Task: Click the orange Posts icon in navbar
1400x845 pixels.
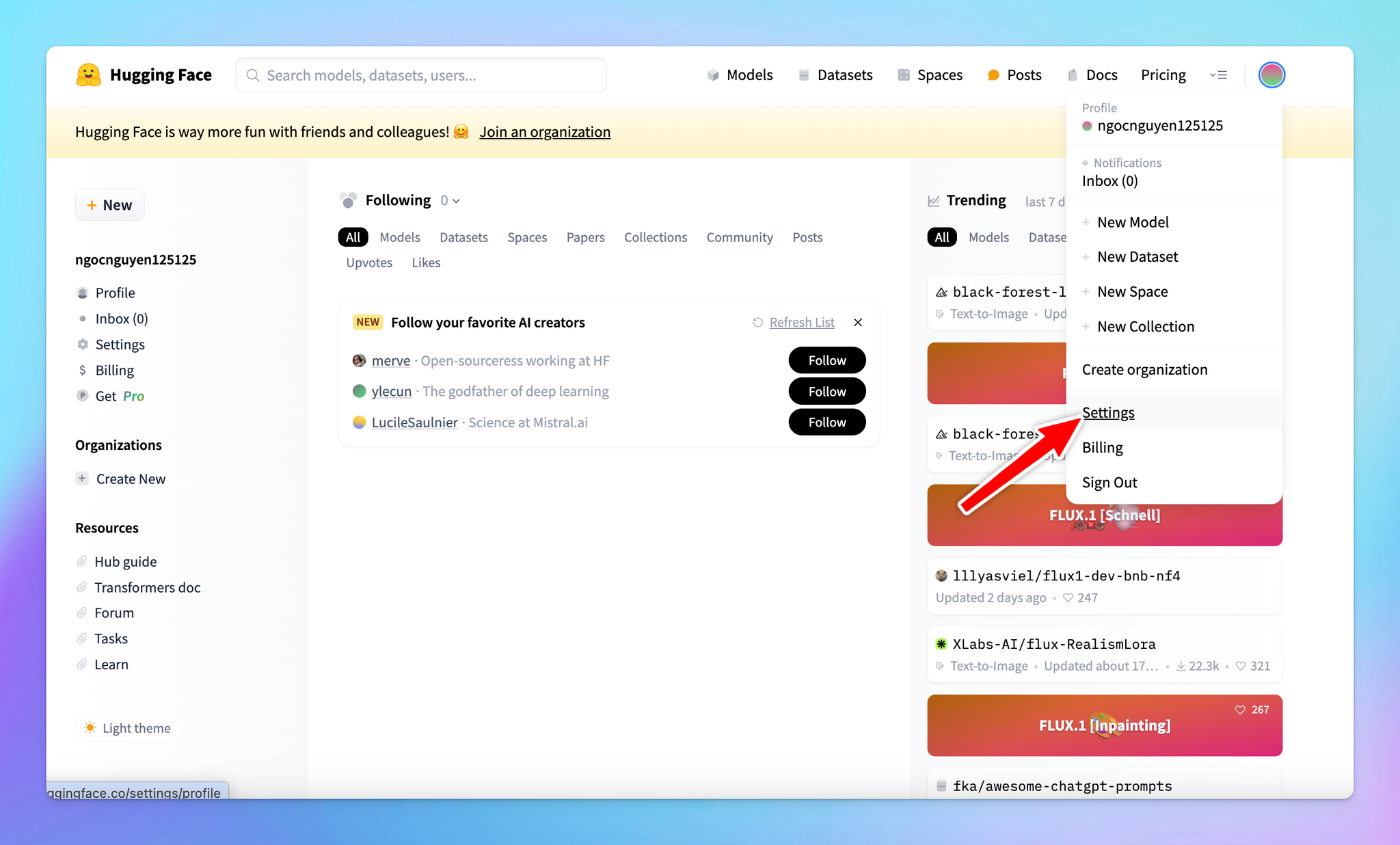Action: (993, 75)
